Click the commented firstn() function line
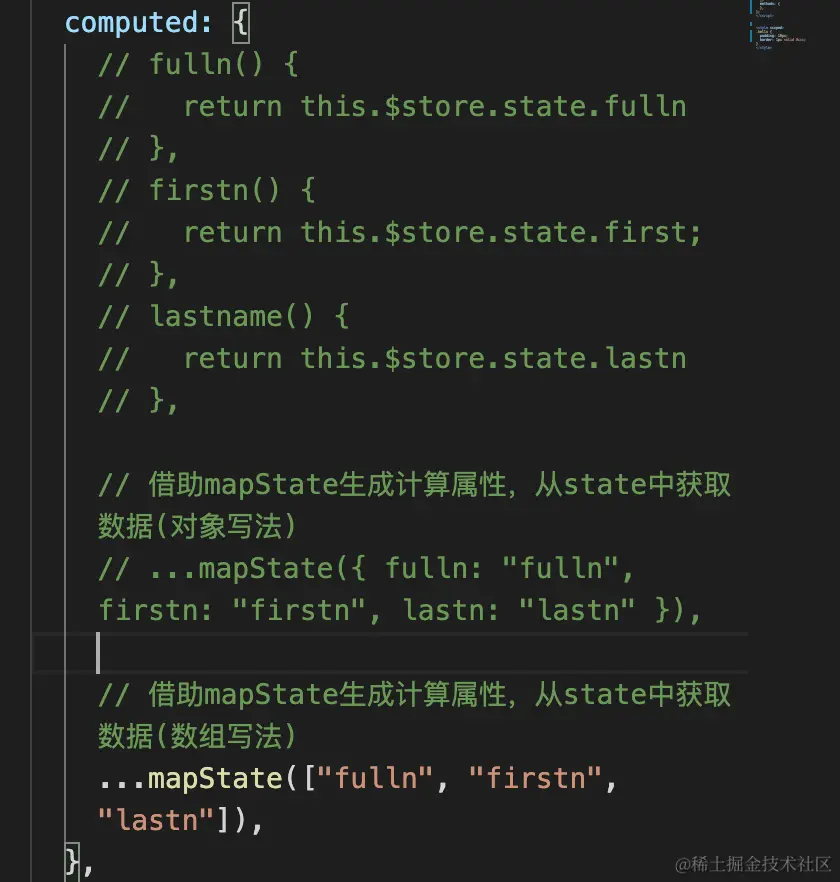840x882 pixels. (x=208, y=190)
